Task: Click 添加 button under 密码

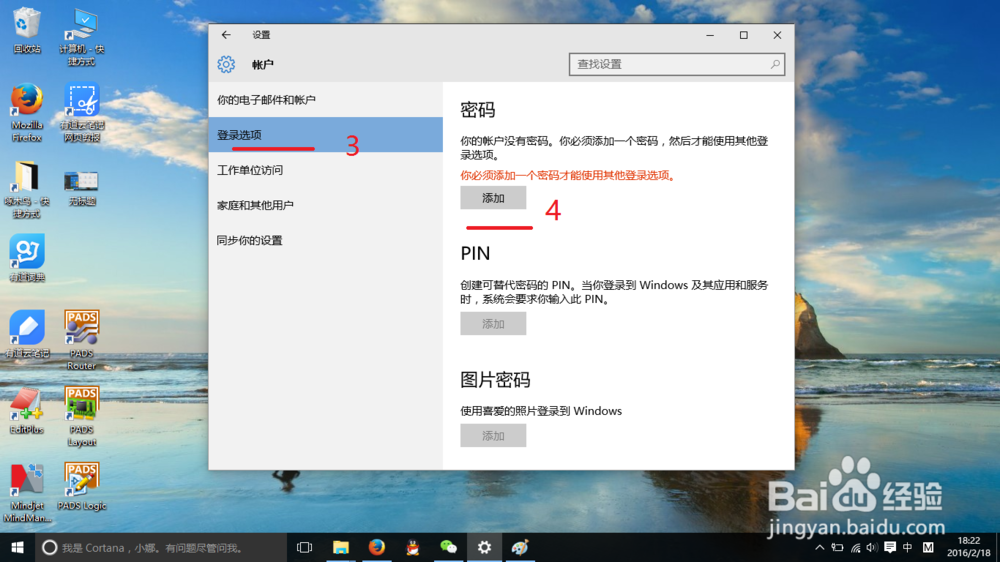Action: pos(493,198)
